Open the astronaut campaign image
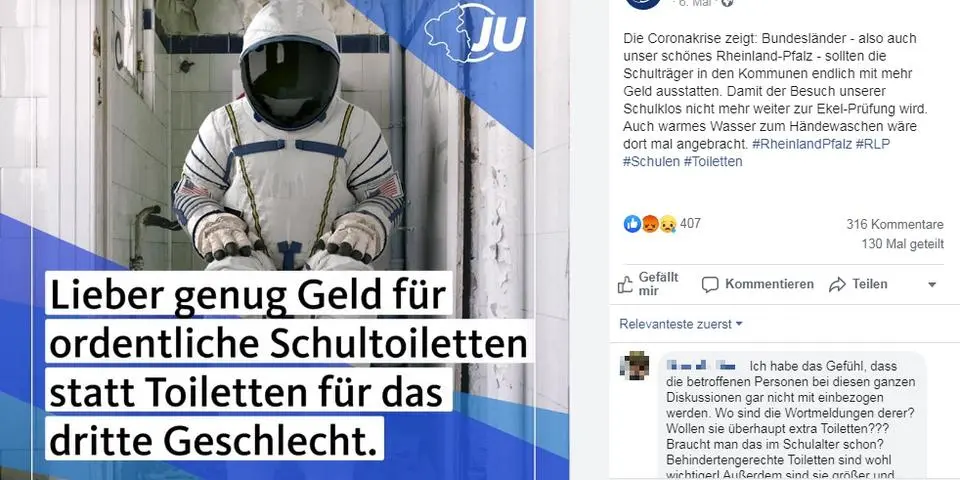960x480 pixels. coord(285,240)
